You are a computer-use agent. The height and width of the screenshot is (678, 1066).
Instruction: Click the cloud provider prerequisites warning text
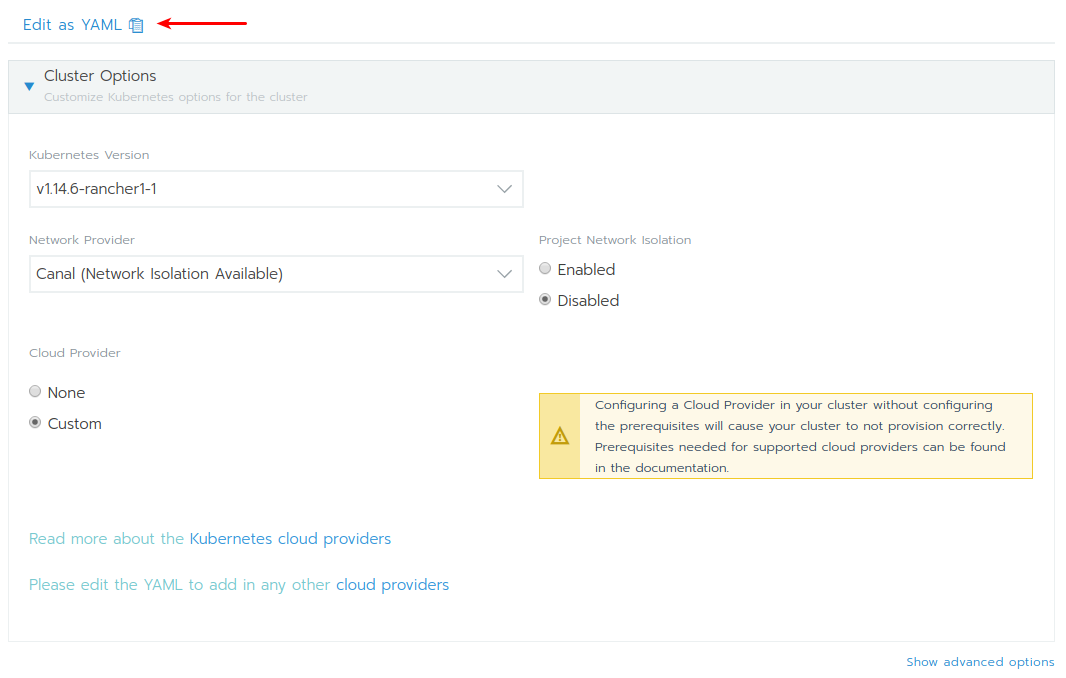tap(800, 436)
